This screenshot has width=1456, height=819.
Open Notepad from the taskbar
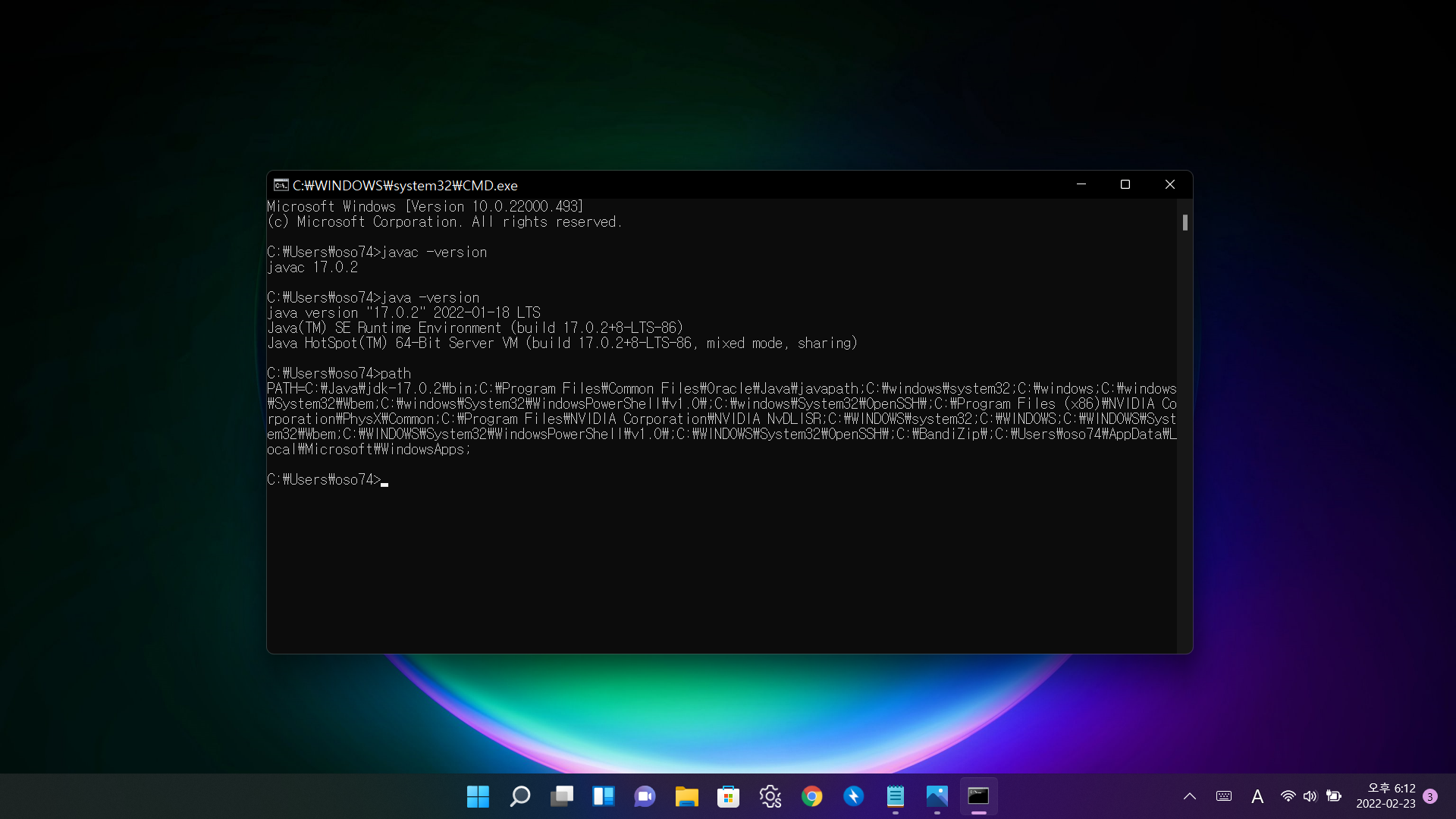tap(896, 796)
